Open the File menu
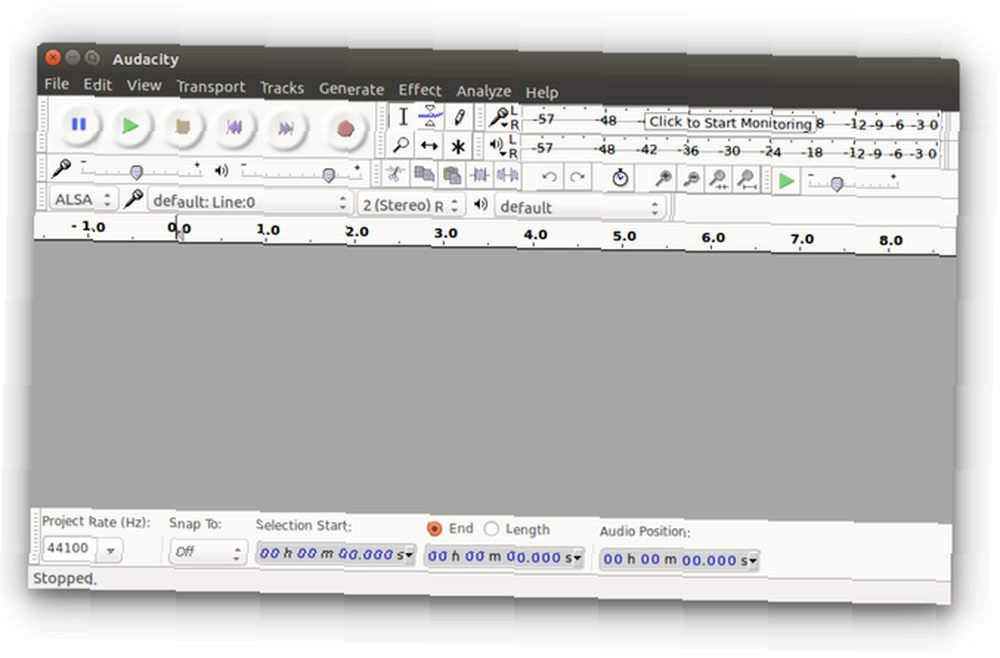This screenshot has width=1000, height=658. [x=56, y=84]
